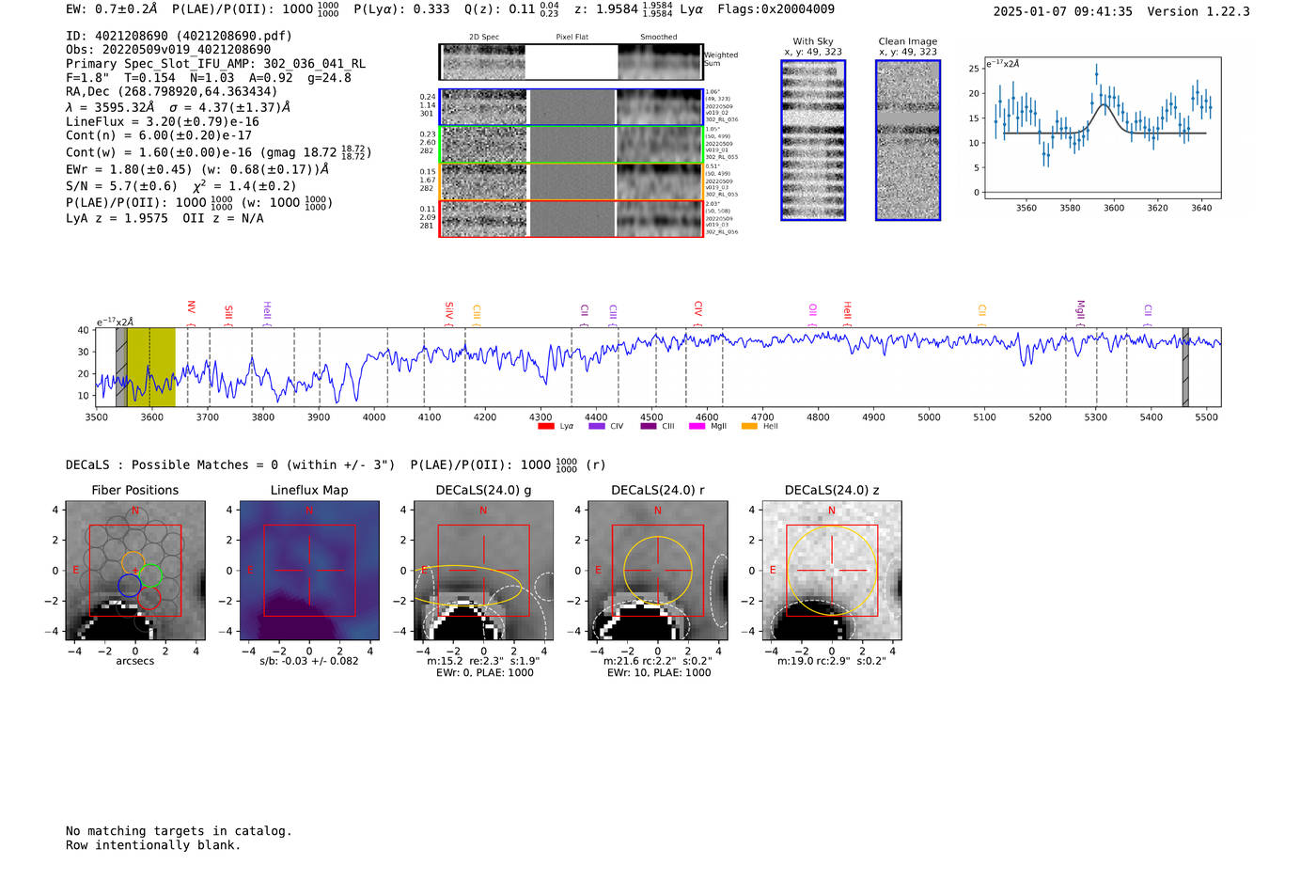
Task: Select the red SiII line marker label
Action: point(228,312)
